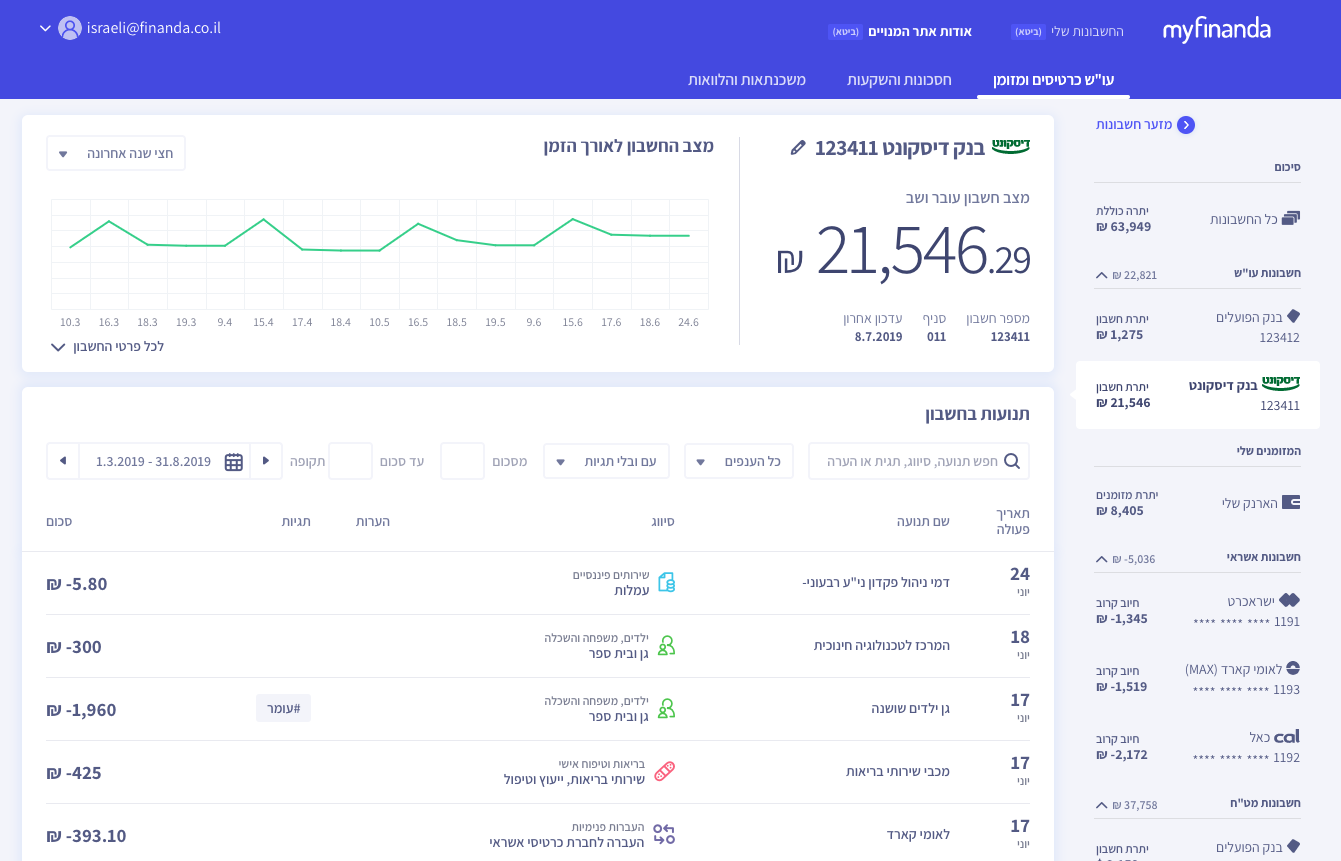Viewport: 1341px width, 861px height.
Task: Click דיסקונט bank logo in account header
Action: tap(1011, 146)
